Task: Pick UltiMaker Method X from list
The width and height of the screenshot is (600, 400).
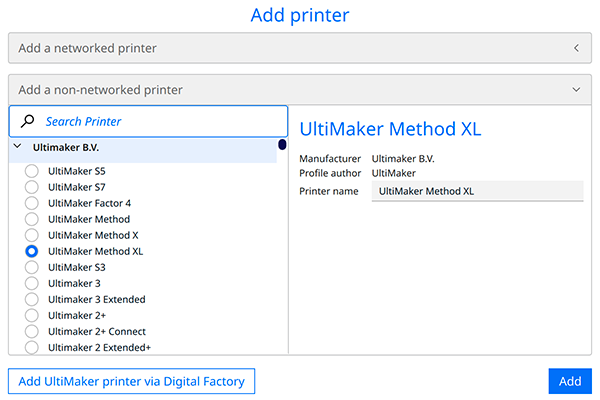Action: click(x=32, y=235)
